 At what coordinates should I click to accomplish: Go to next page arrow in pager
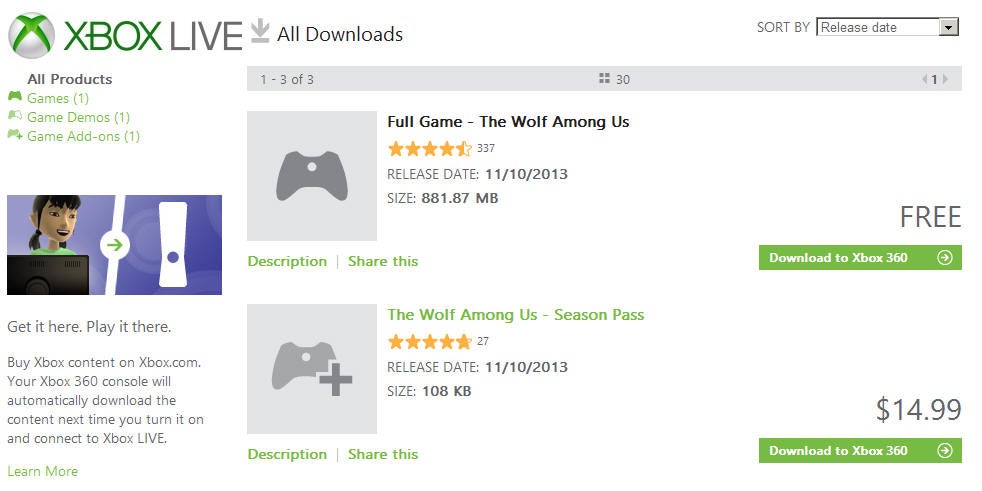[x=945, y=79]
